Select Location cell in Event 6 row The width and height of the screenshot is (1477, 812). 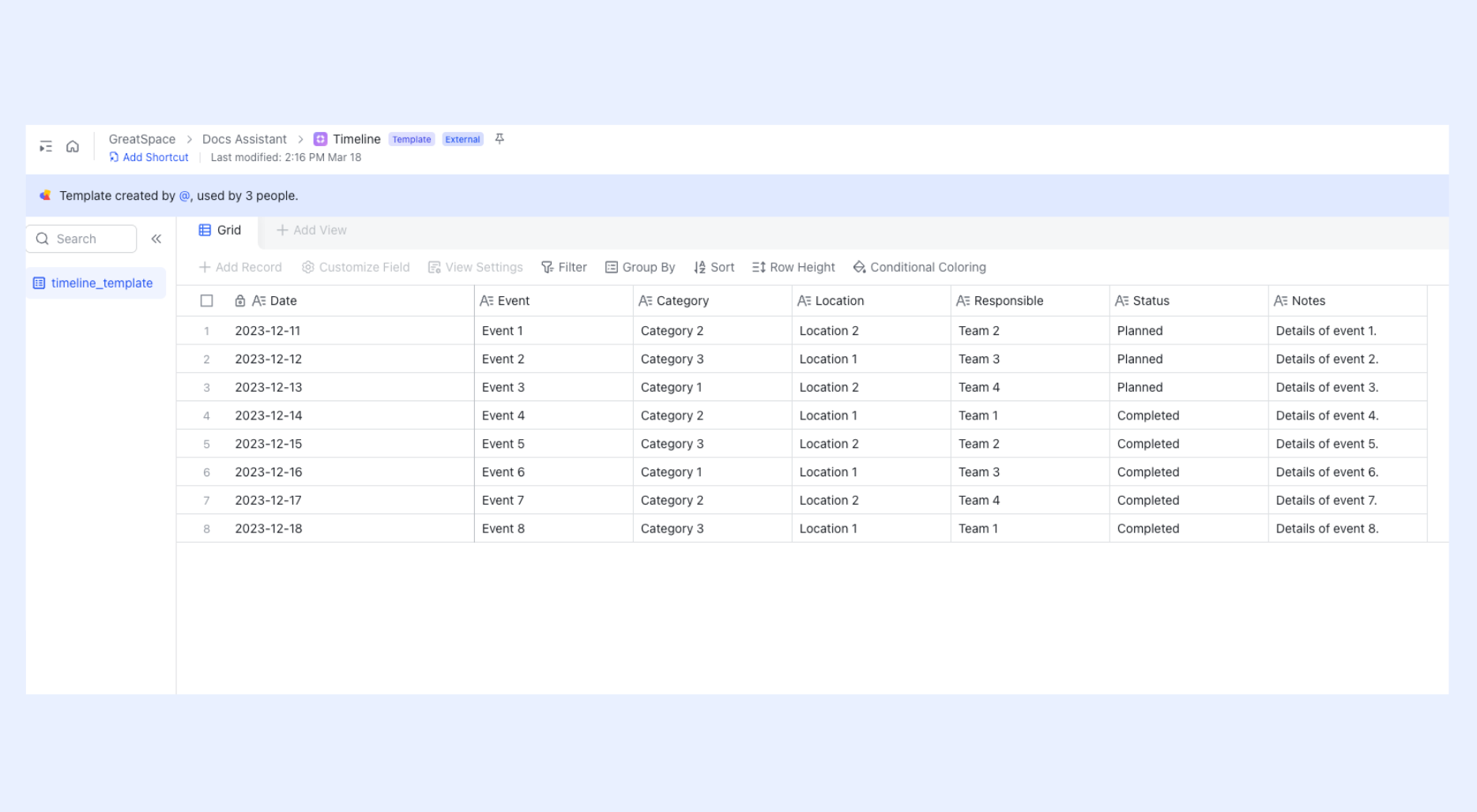872,472
